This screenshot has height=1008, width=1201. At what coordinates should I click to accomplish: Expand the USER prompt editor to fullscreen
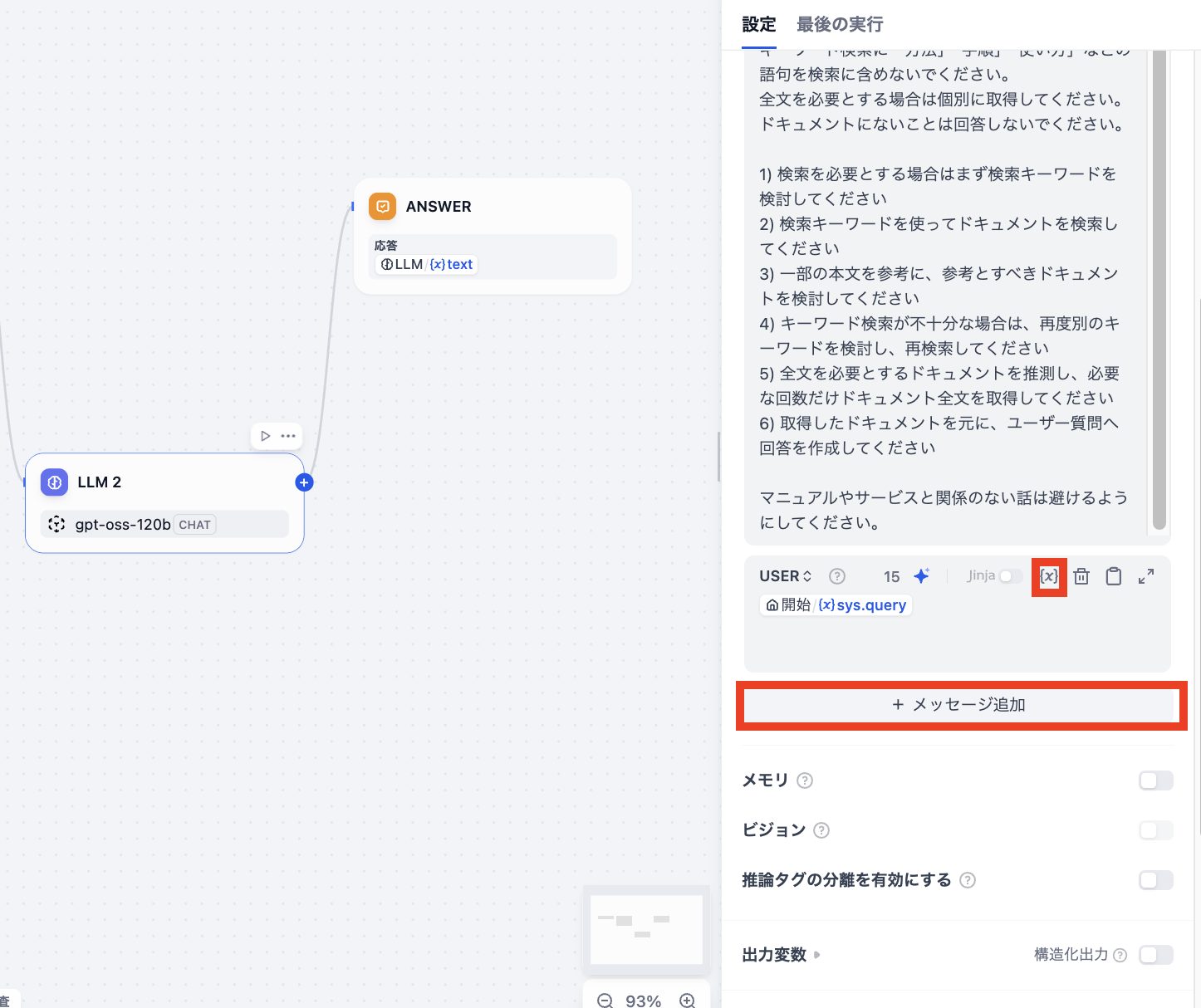click(x=1146, y=576)
